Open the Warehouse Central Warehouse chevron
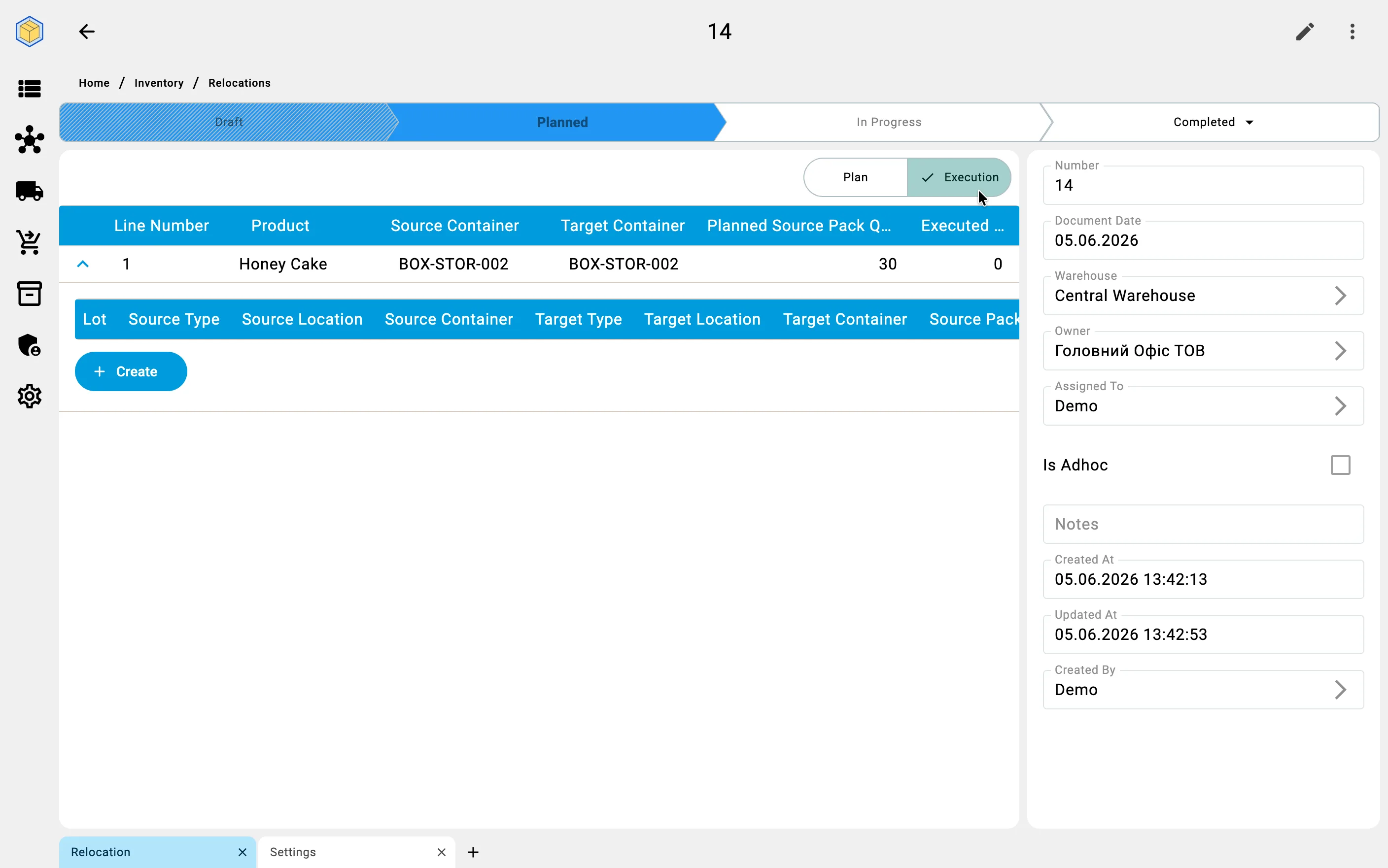 click(1340, 296)
